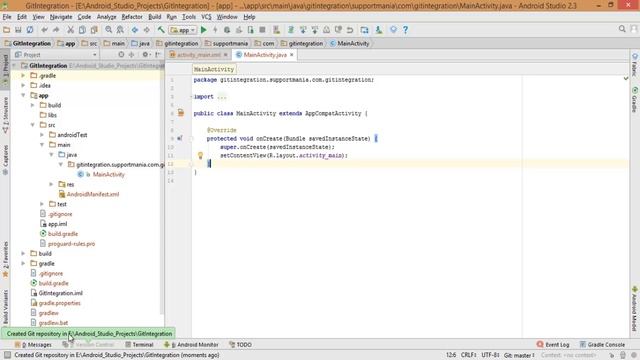Expand the .idea folder

pos(23,85)
